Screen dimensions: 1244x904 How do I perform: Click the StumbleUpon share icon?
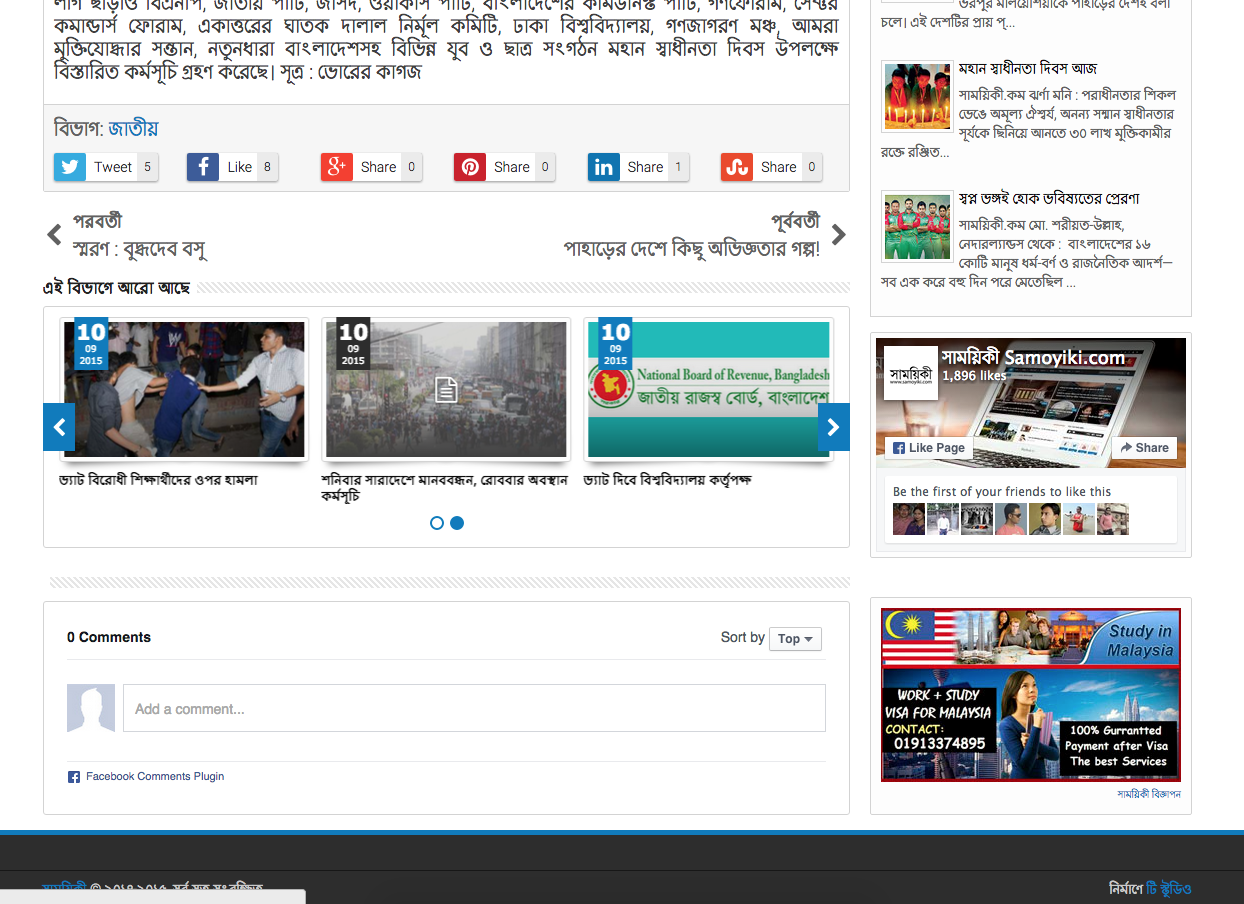(737, 167)
